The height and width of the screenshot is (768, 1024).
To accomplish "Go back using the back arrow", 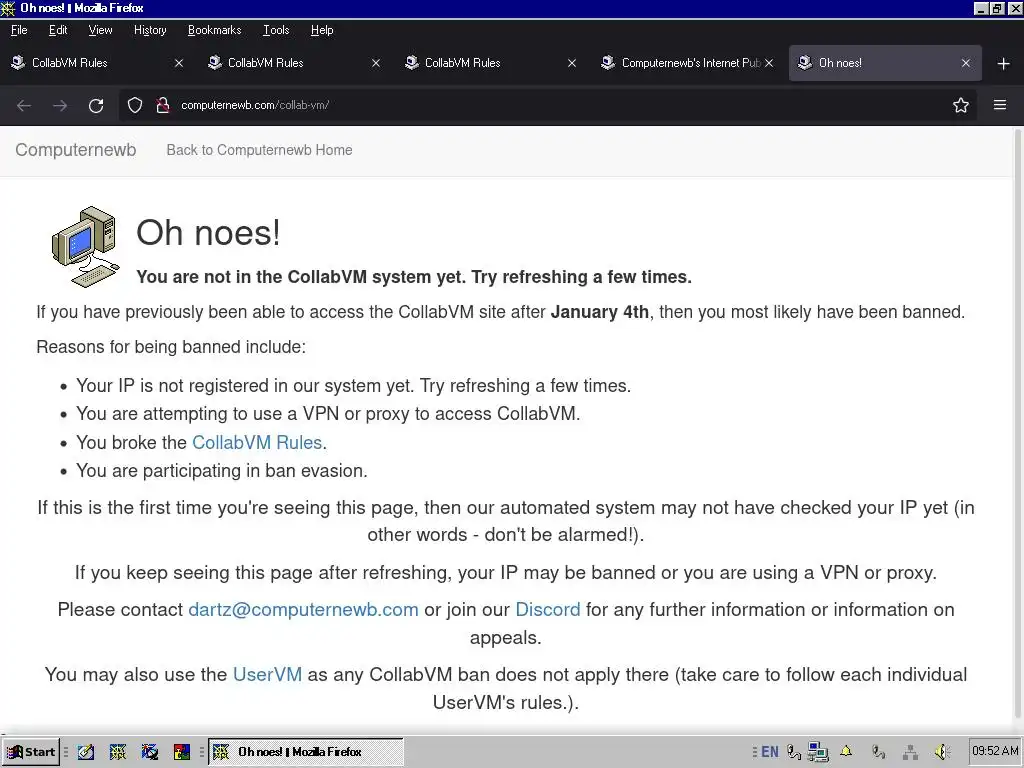I will [x=24, y=105].
